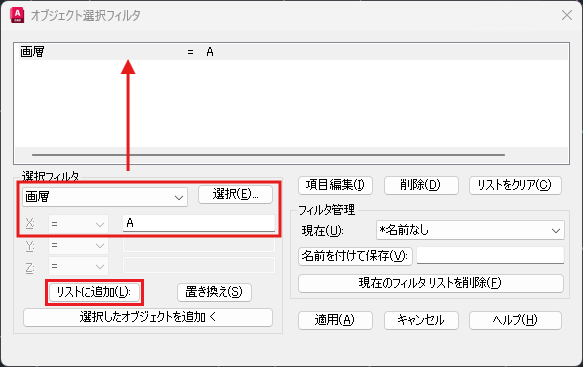Viewport: 583px width, 367px height.
Task: Expand the Y operator dropdown
Action: click(78, 245)
